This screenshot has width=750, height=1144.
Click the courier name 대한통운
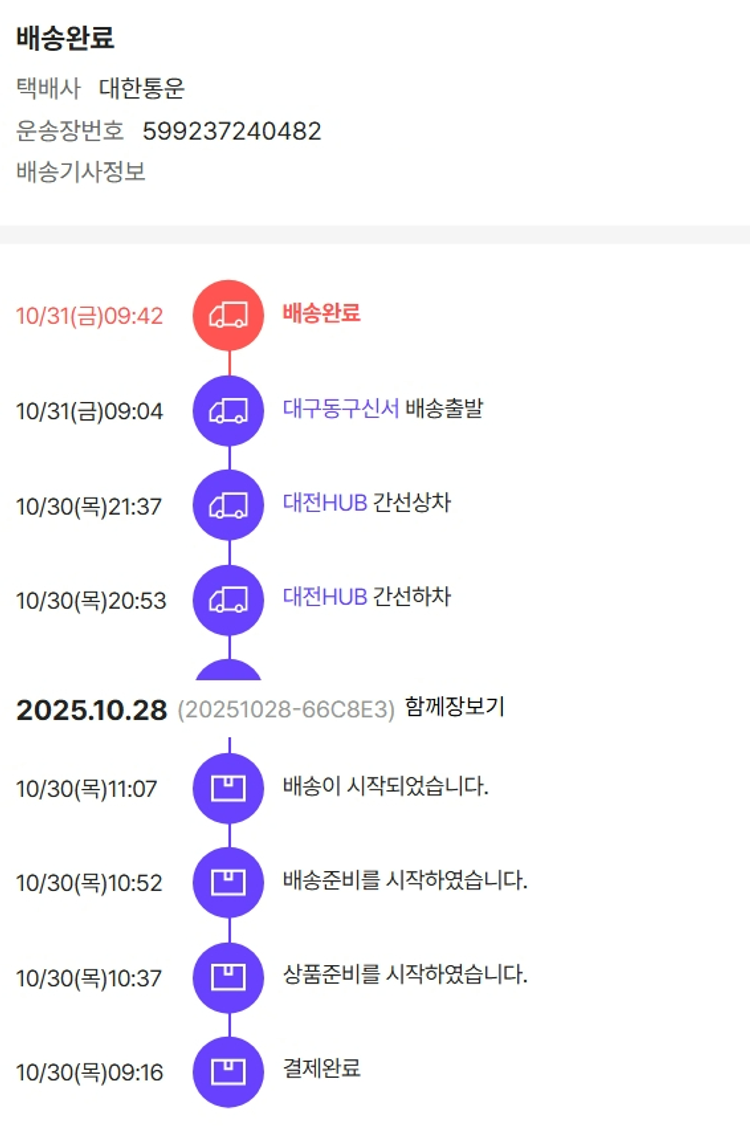point(142,89)
